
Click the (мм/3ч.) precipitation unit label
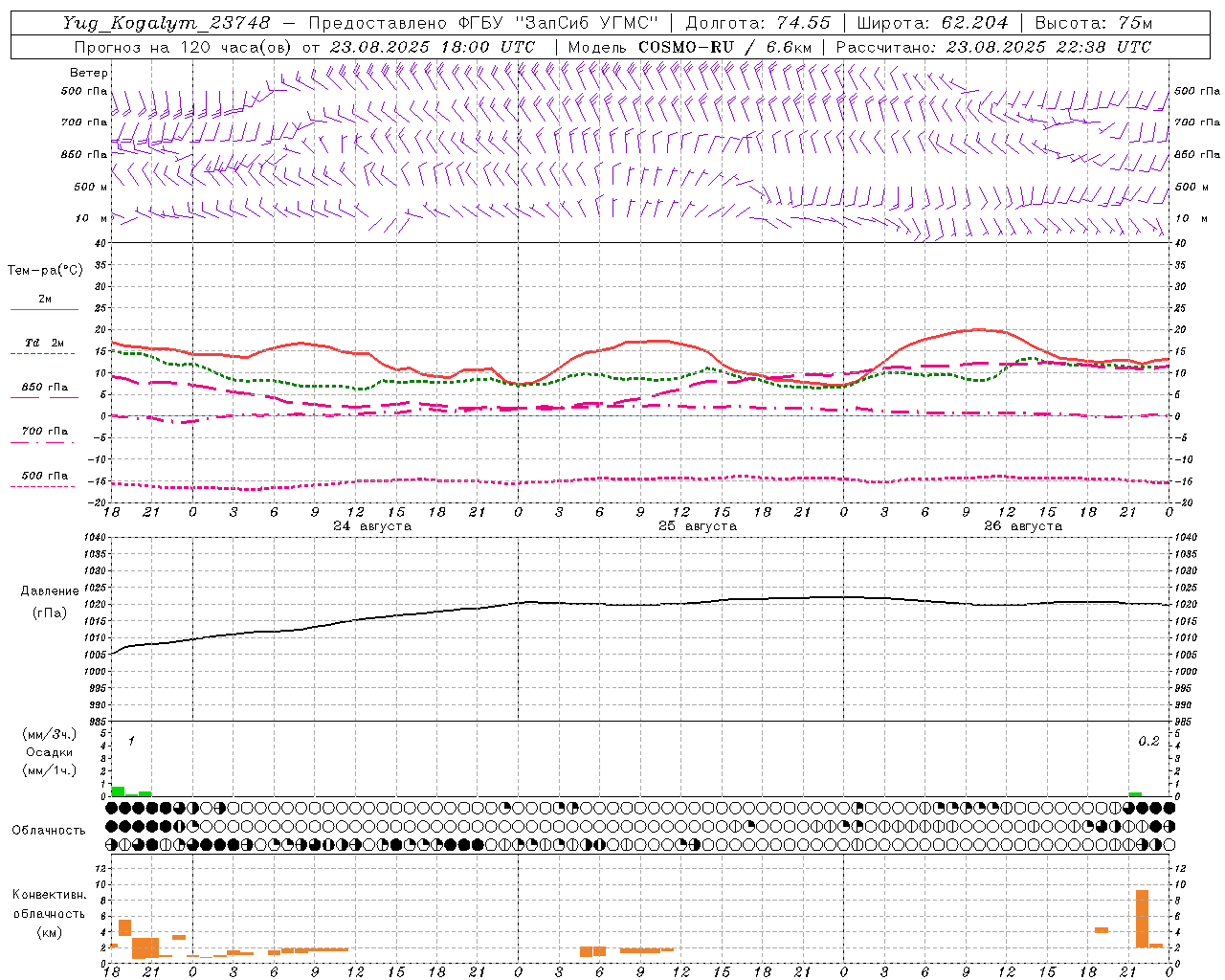(x=50, y=734)
